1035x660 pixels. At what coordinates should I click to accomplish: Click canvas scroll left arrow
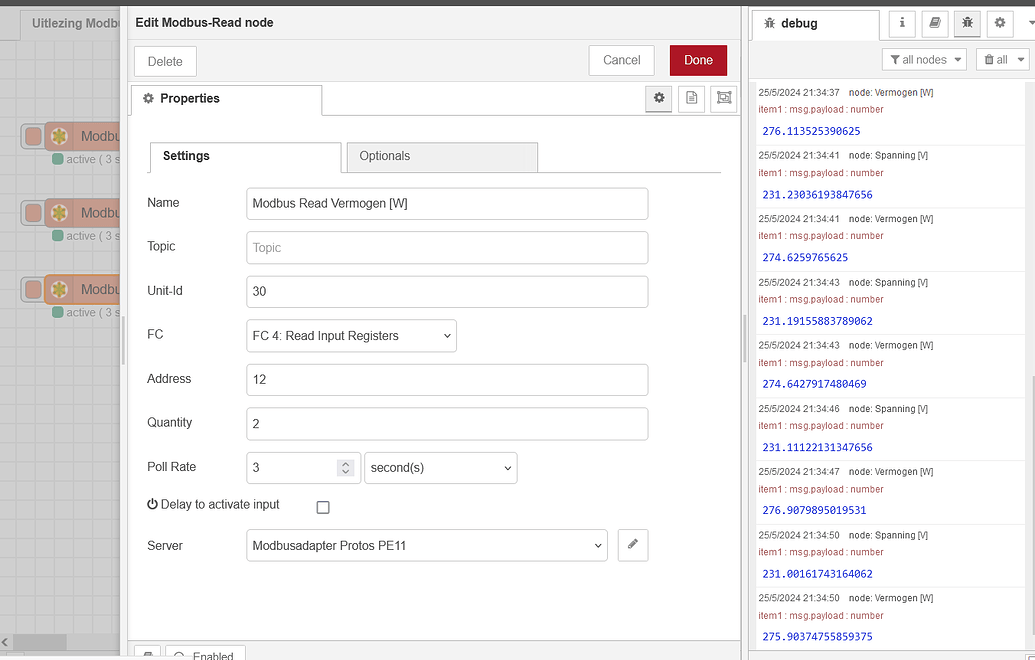[x=5, y=642]
